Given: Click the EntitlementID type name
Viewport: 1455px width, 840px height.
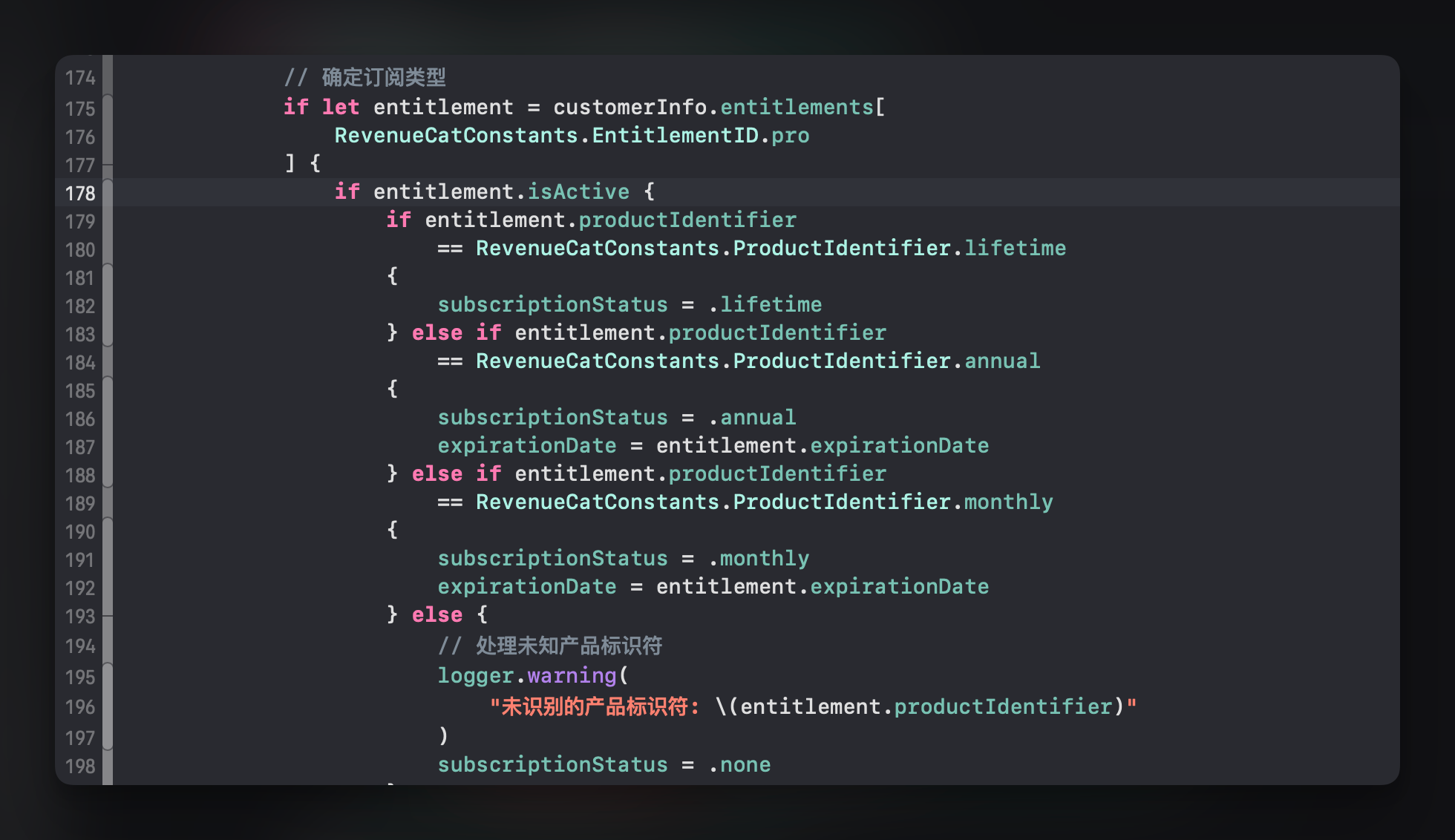Looking at the screenshot, I should coord(675,136).
